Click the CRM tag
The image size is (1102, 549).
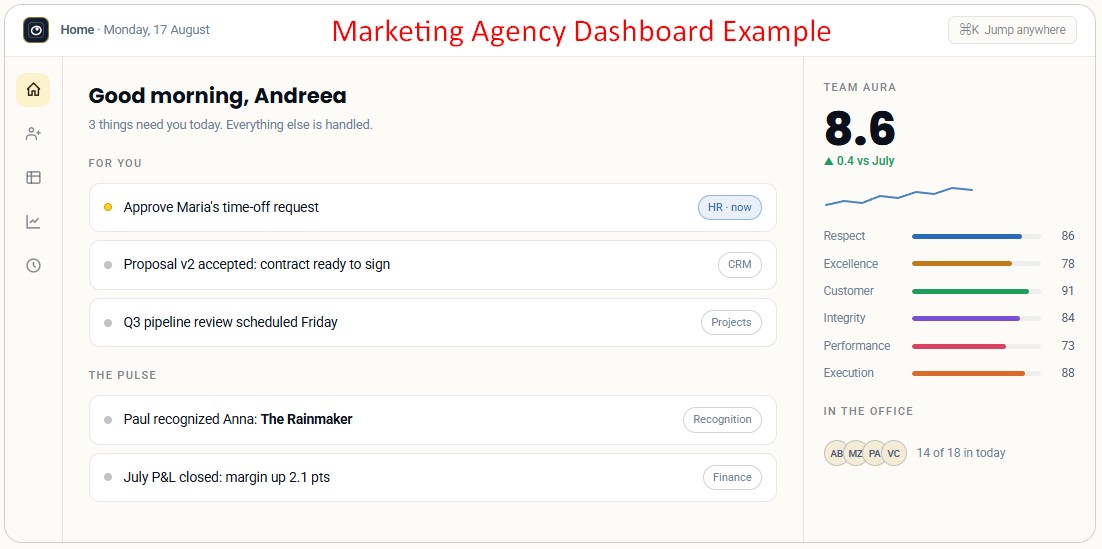click(x=739, y=265)
